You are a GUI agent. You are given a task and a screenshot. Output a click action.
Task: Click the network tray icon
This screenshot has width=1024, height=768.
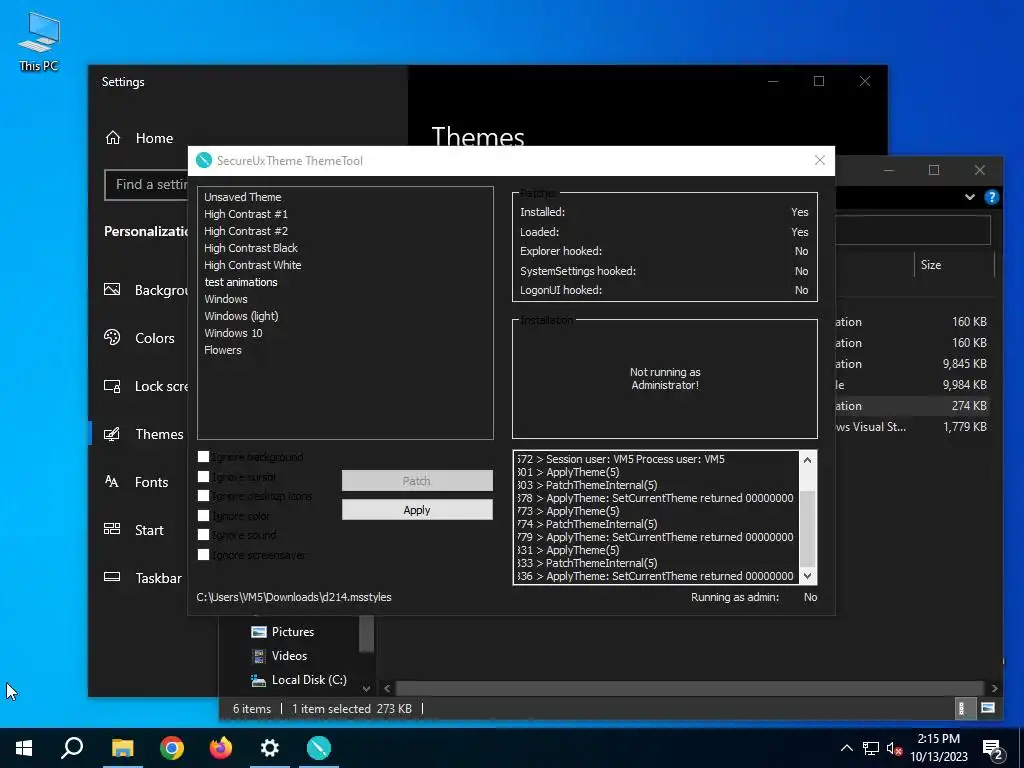click(871, 748)
